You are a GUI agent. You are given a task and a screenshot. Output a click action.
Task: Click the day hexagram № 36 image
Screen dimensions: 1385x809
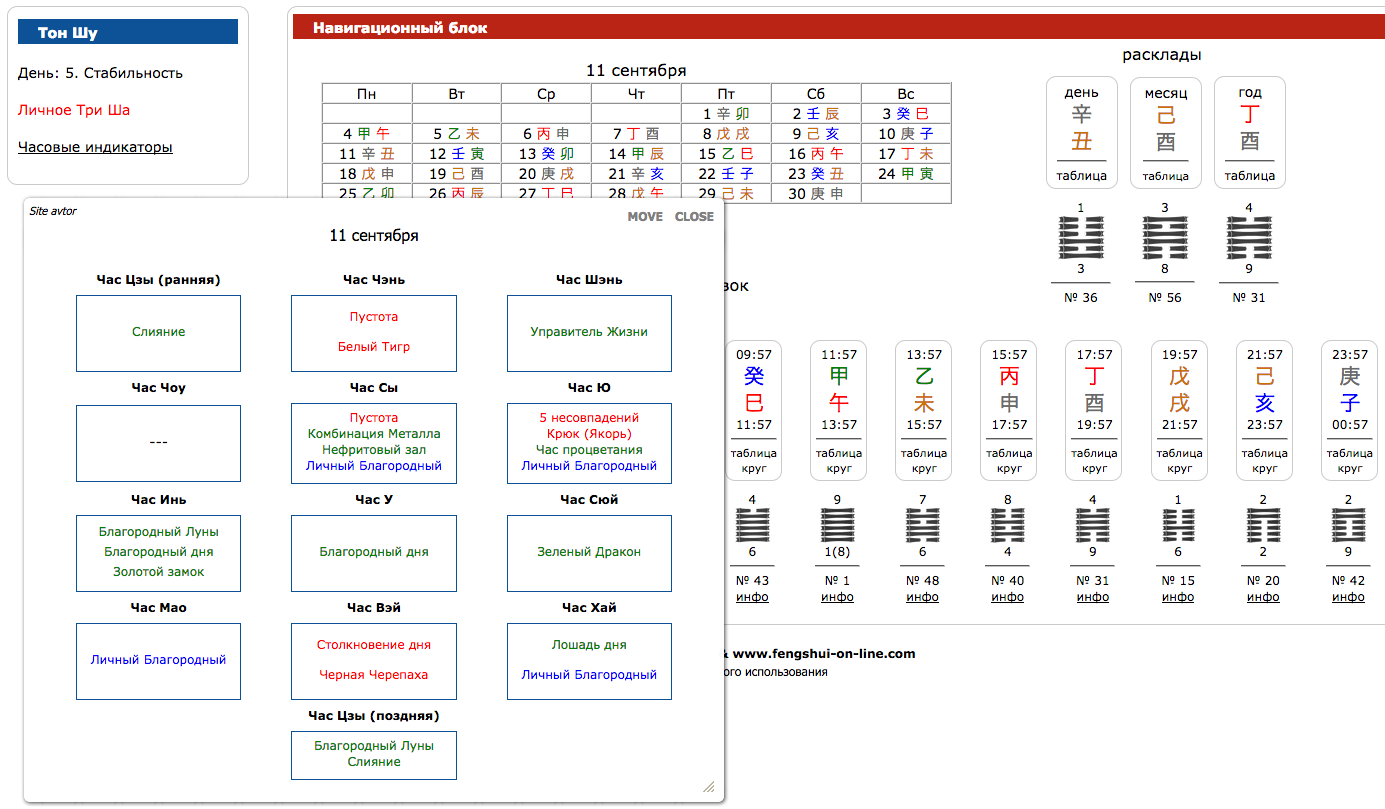tap(1081, 238)
